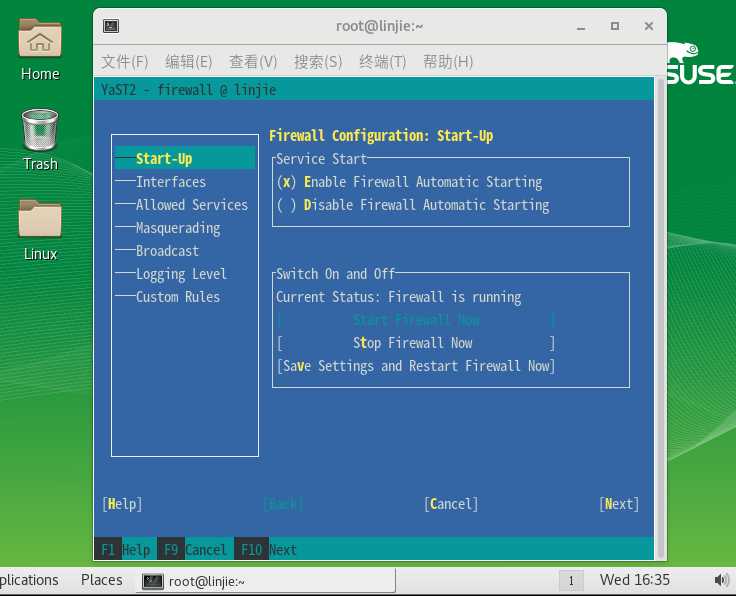Click the Stop Firewall Now button
Viewport: 736px width, 596px height.
coord(416,343)
